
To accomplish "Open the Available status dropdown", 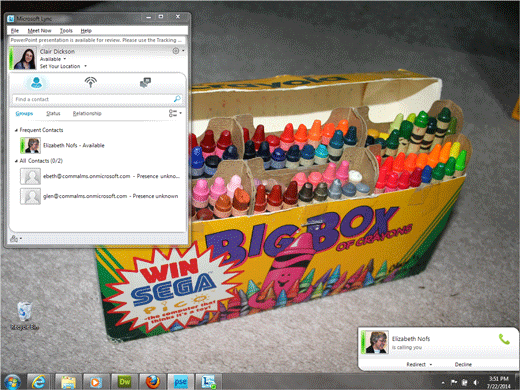I will [x=65, y=59].
